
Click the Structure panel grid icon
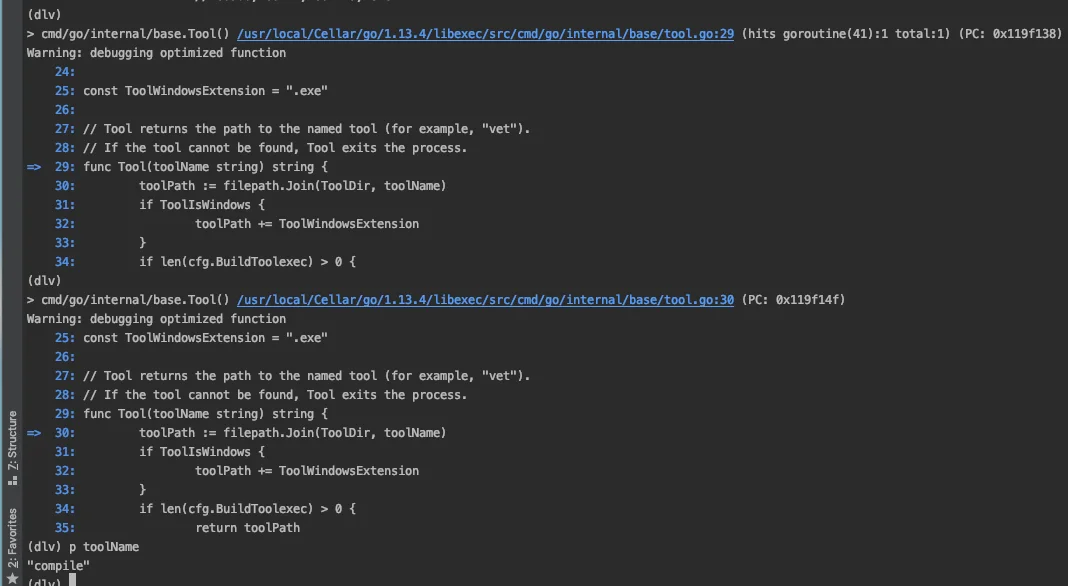(x=12, y=480)
